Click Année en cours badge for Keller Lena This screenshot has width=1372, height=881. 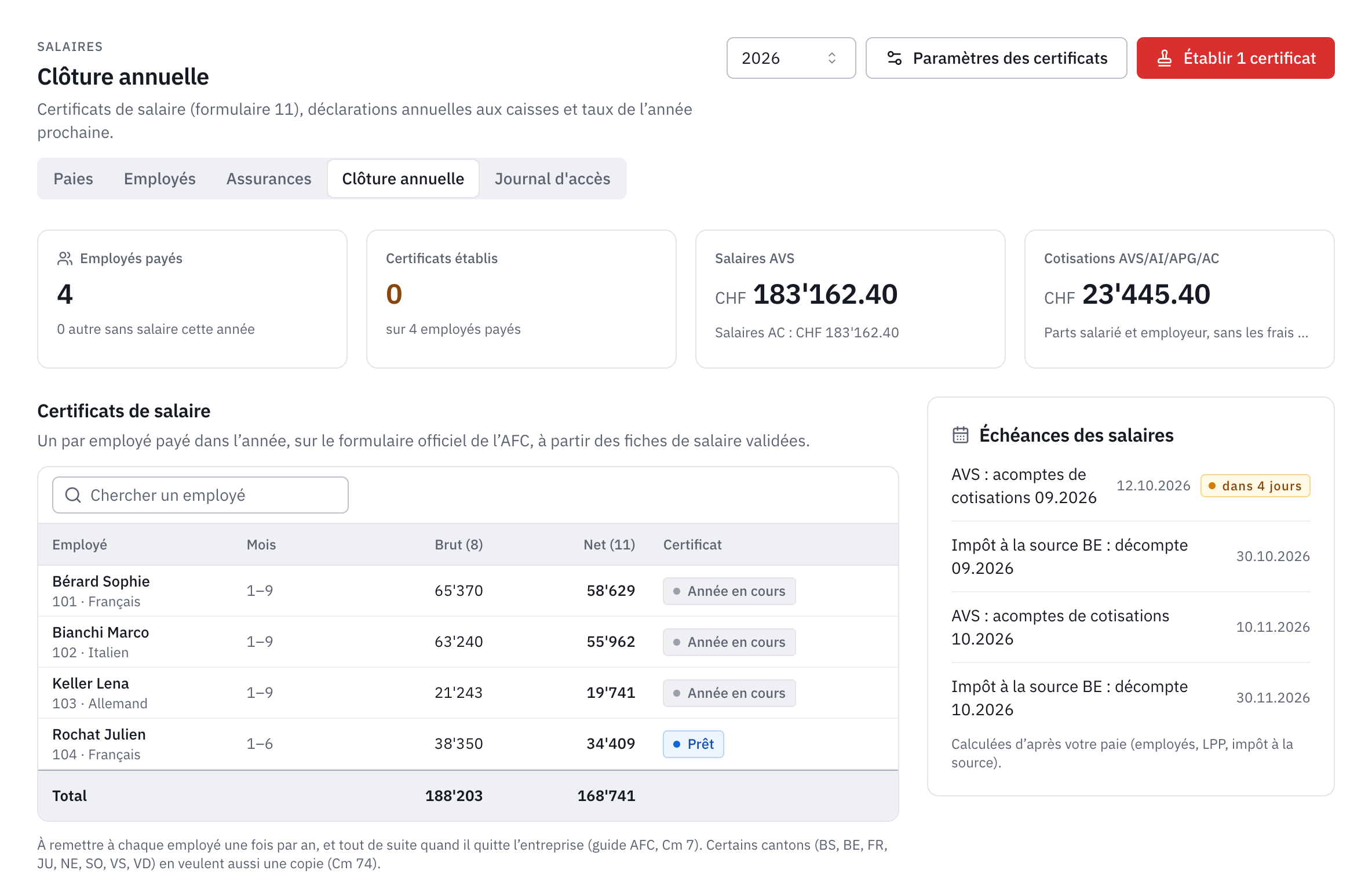tap(729, 693)
